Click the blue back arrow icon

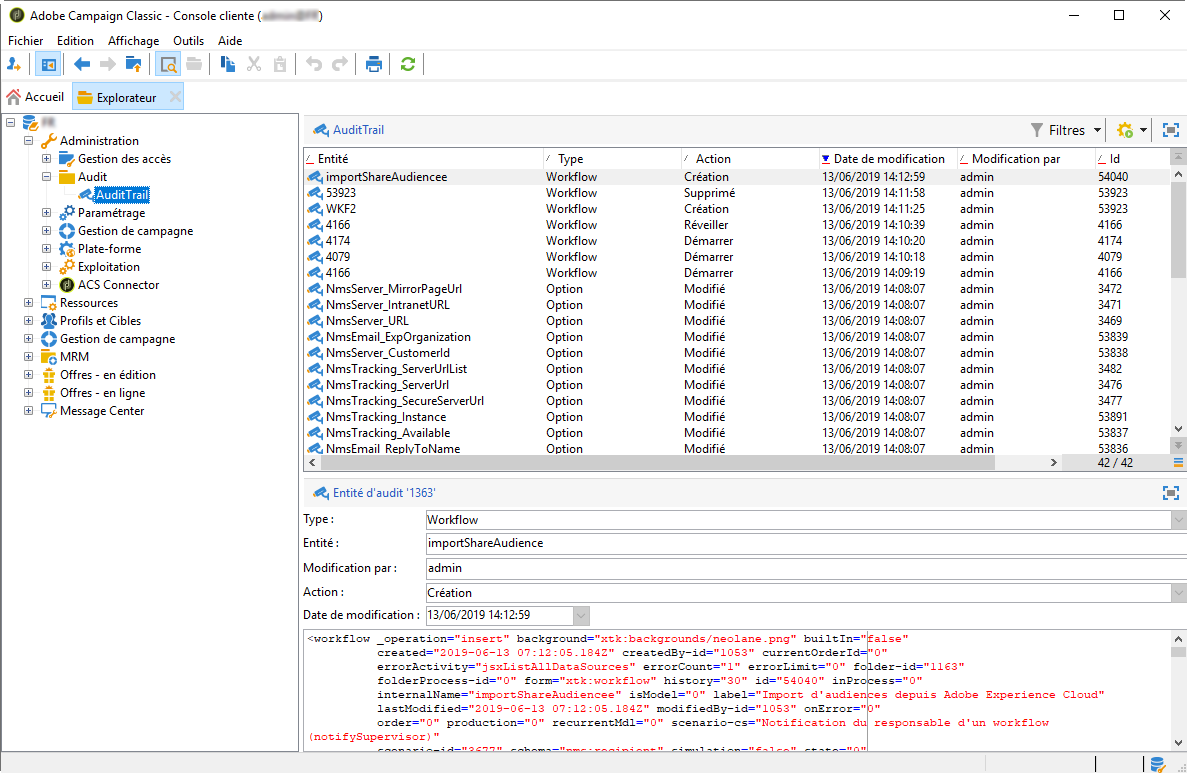click(x=82, y=64)
